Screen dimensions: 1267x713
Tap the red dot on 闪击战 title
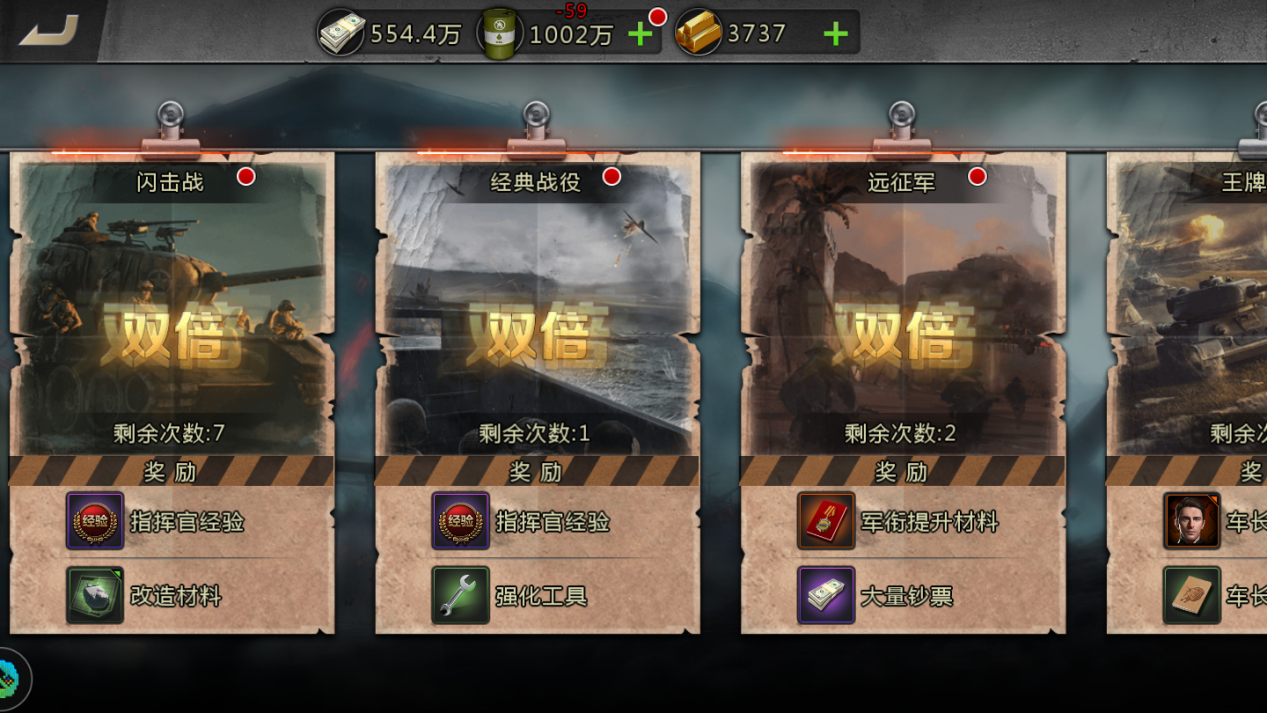246,177
